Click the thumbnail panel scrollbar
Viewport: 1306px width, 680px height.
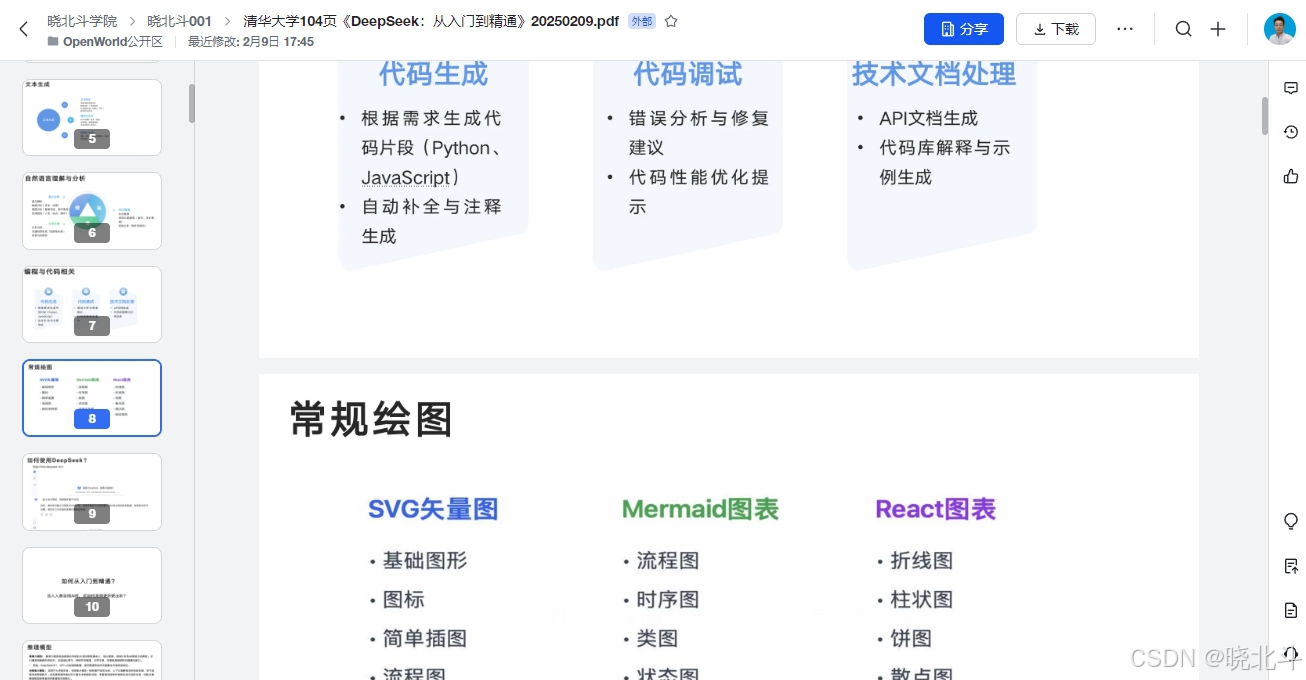[x=192, y=103]
